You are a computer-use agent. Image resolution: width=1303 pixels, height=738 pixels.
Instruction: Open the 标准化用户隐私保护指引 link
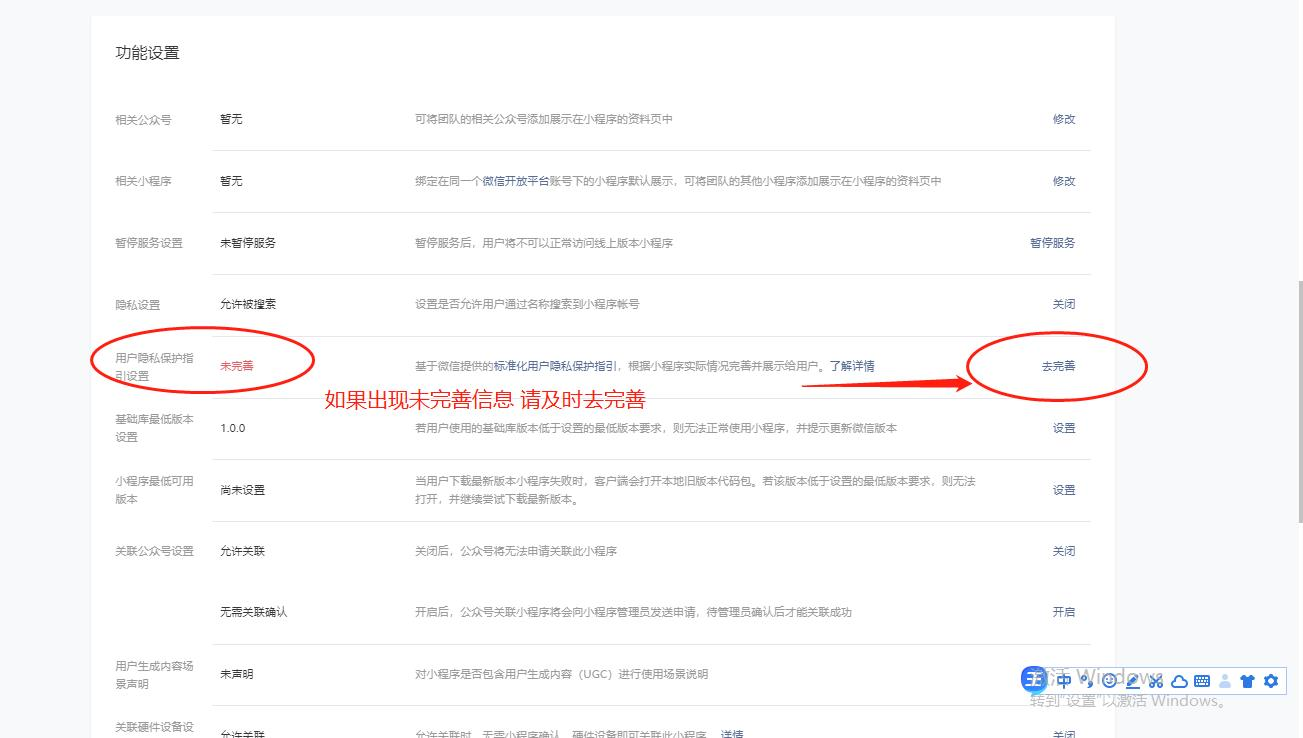[x=556, y=366]
